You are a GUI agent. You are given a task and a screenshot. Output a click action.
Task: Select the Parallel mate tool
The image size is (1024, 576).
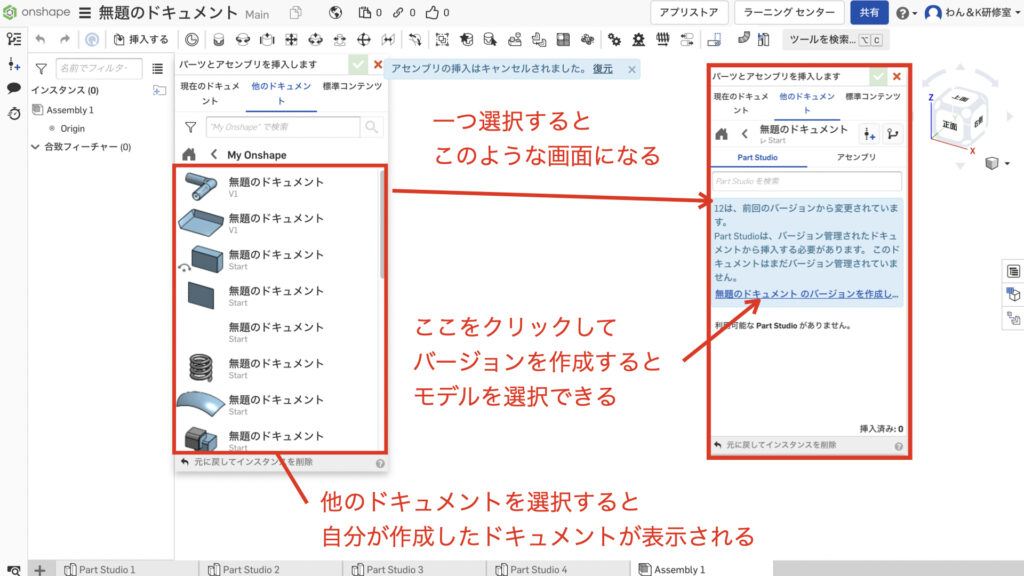[388, 40]
